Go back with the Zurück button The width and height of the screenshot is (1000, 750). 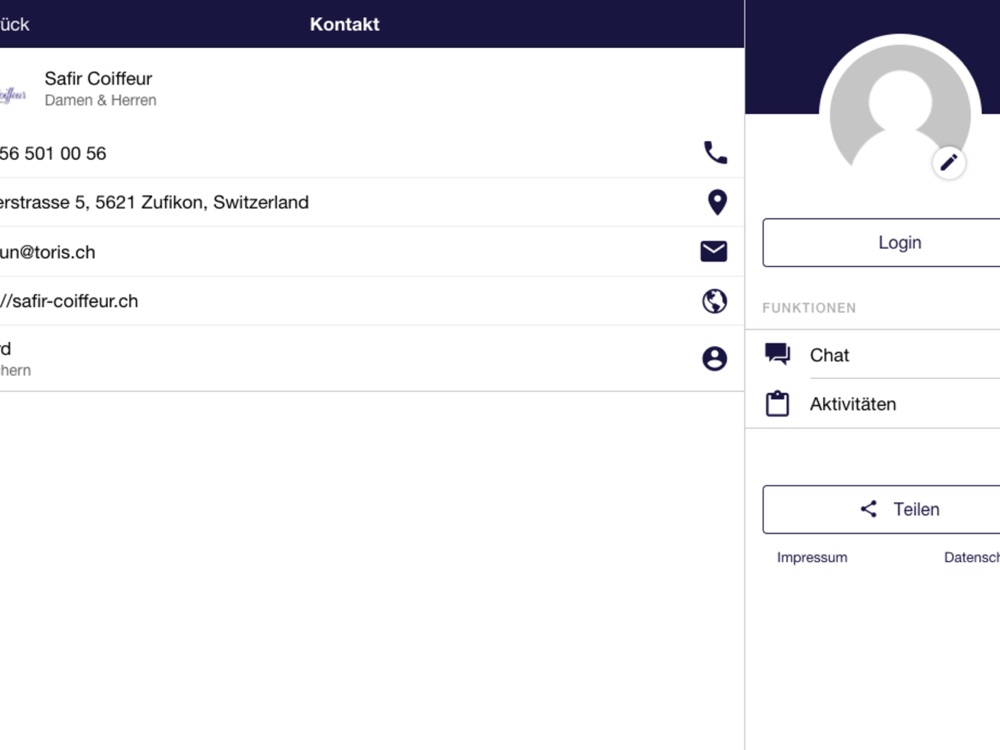click(14, 24)
